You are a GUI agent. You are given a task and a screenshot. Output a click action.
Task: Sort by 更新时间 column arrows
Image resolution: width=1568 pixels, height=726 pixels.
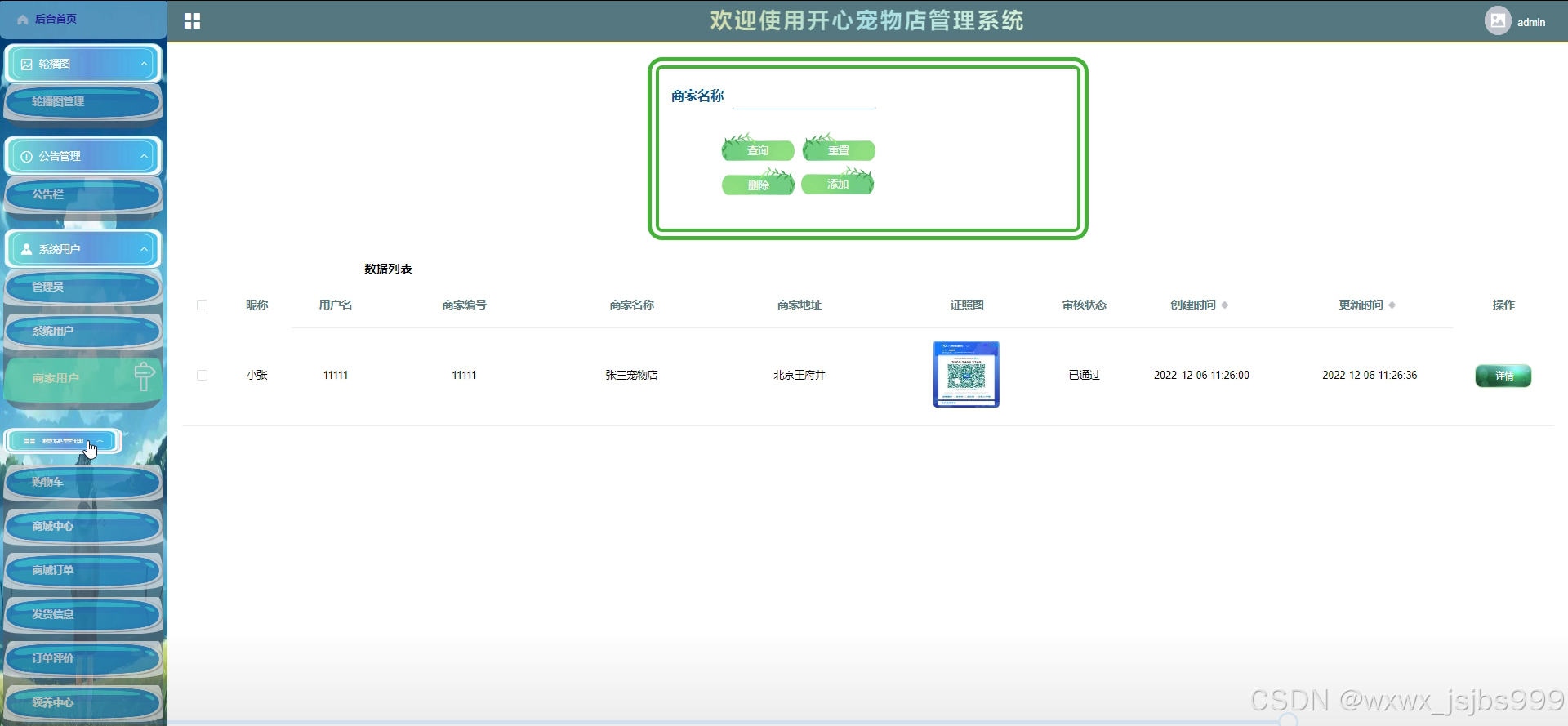(1392, 305)
